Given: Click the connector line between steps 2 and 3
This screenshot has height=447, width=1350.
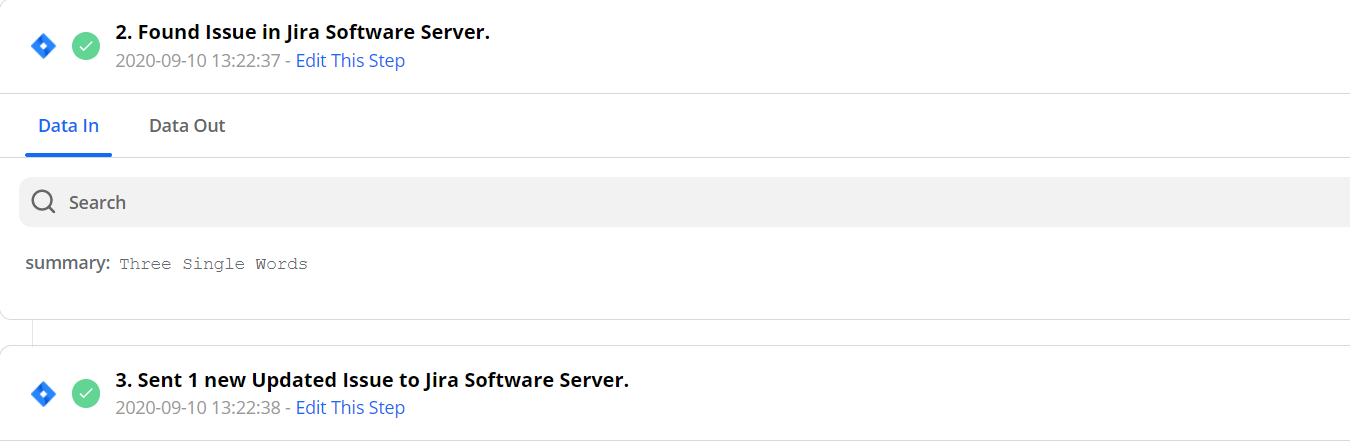Looking at the screenshot, I should click(33, 332).
